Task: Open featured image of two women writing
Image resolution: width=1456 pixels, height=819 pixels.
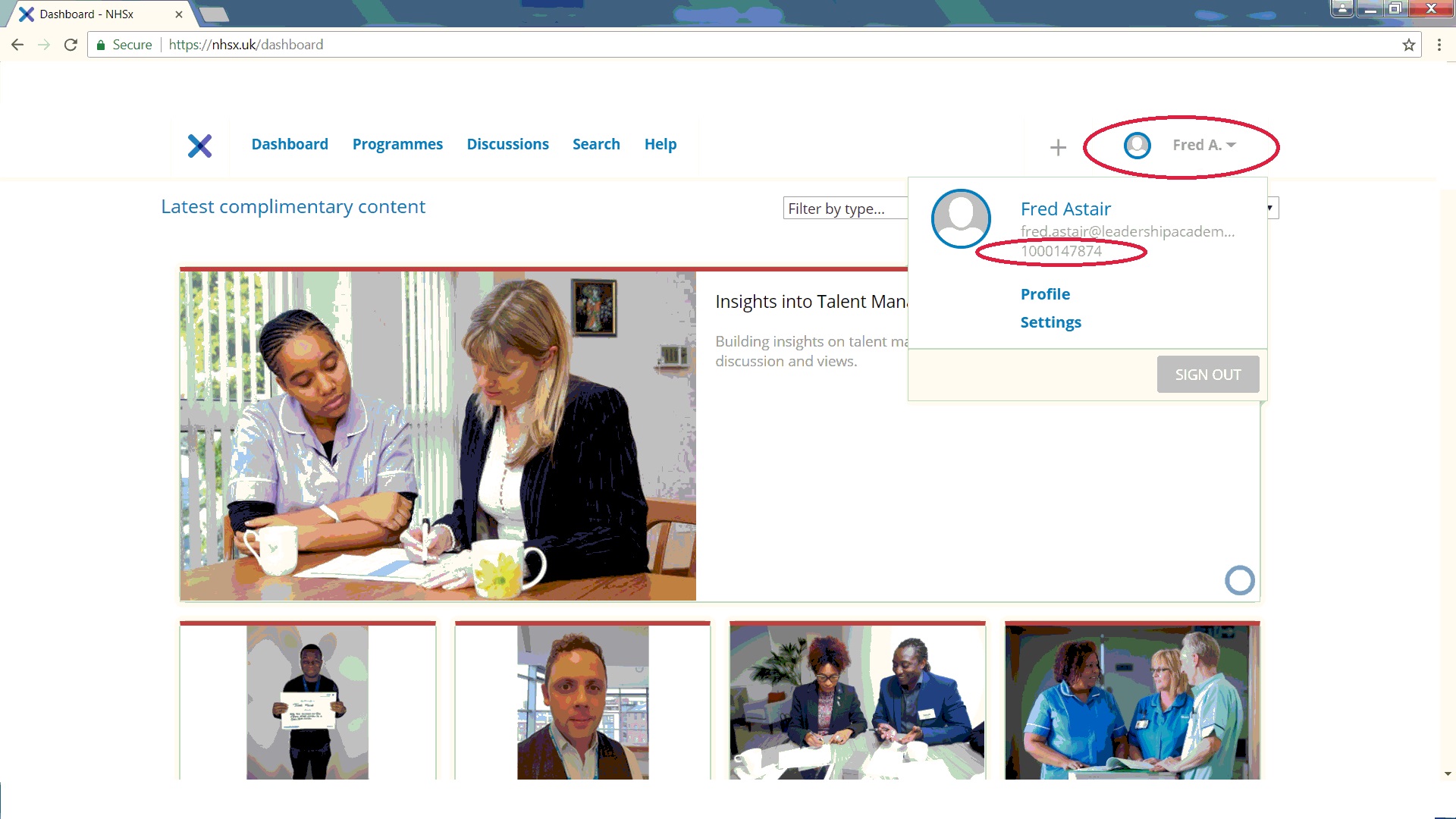Action: pyautogui.click(x=438, y=436)
